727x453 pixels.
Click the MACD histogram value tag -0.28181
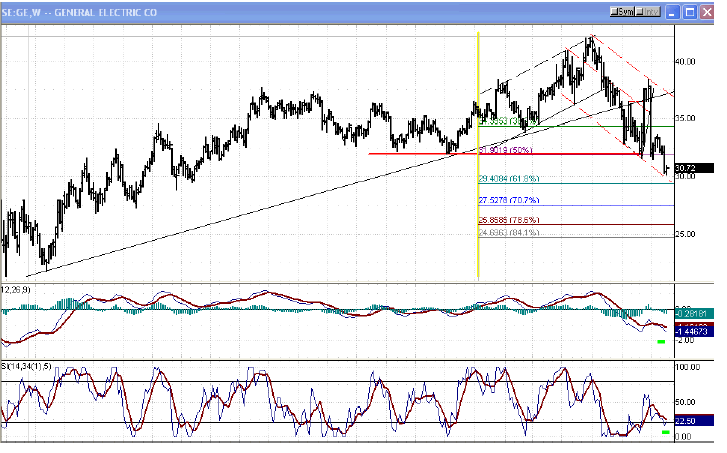click(692, 311)
